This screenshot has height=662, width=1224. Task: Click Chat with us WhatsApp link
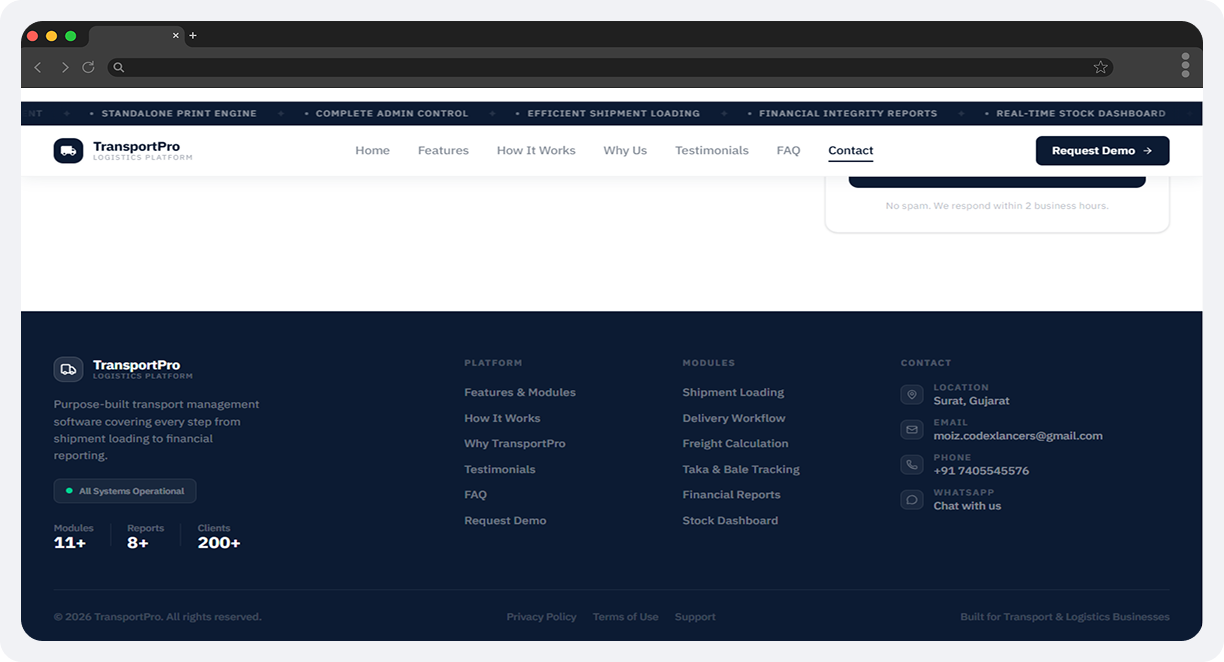click(x=967, y=506)
